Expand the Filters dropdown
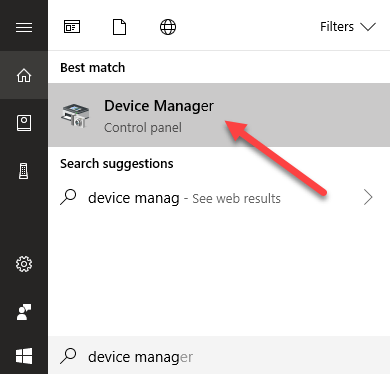 (348, 27)
